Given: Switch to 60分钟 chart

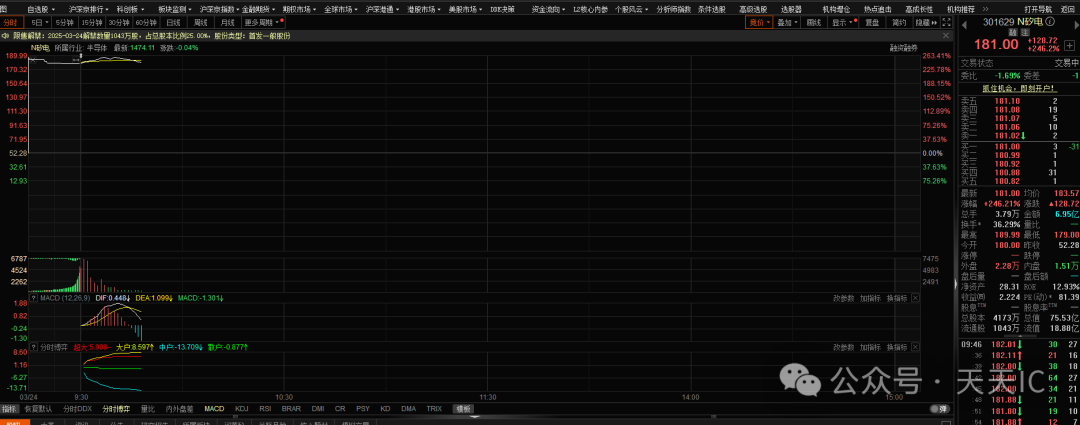Looking at the screenshot, I should (x=147, y=23).
